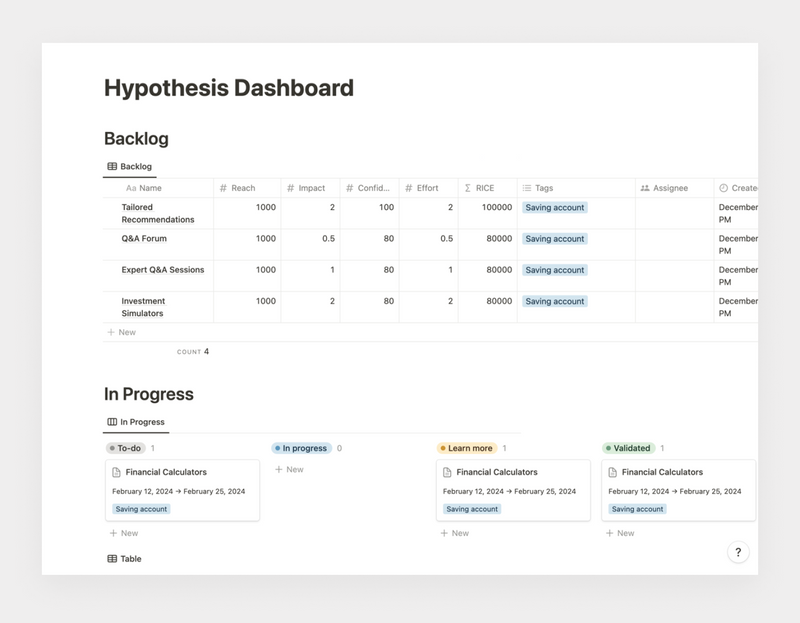Open the Q&A Forum row
The width and height of the screenshot is (800, 623).
(144, 238)
